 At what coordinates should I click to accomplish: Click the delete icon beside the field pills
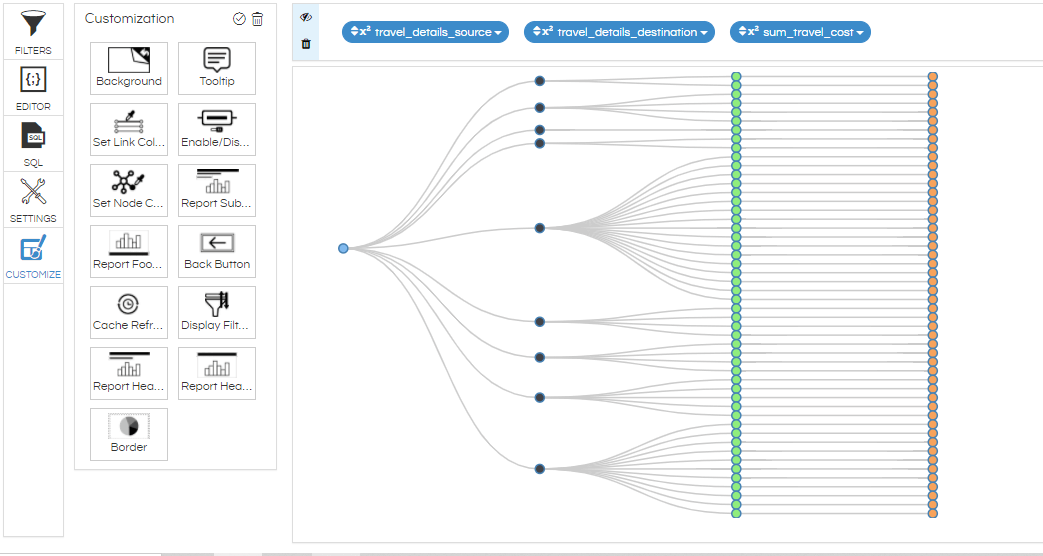(x=306, y=44)
